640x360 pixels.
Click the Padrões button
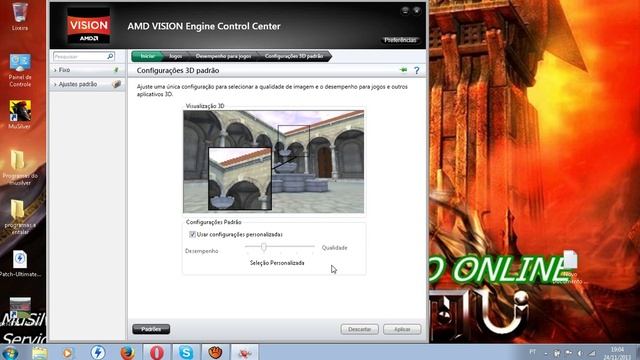151,329
